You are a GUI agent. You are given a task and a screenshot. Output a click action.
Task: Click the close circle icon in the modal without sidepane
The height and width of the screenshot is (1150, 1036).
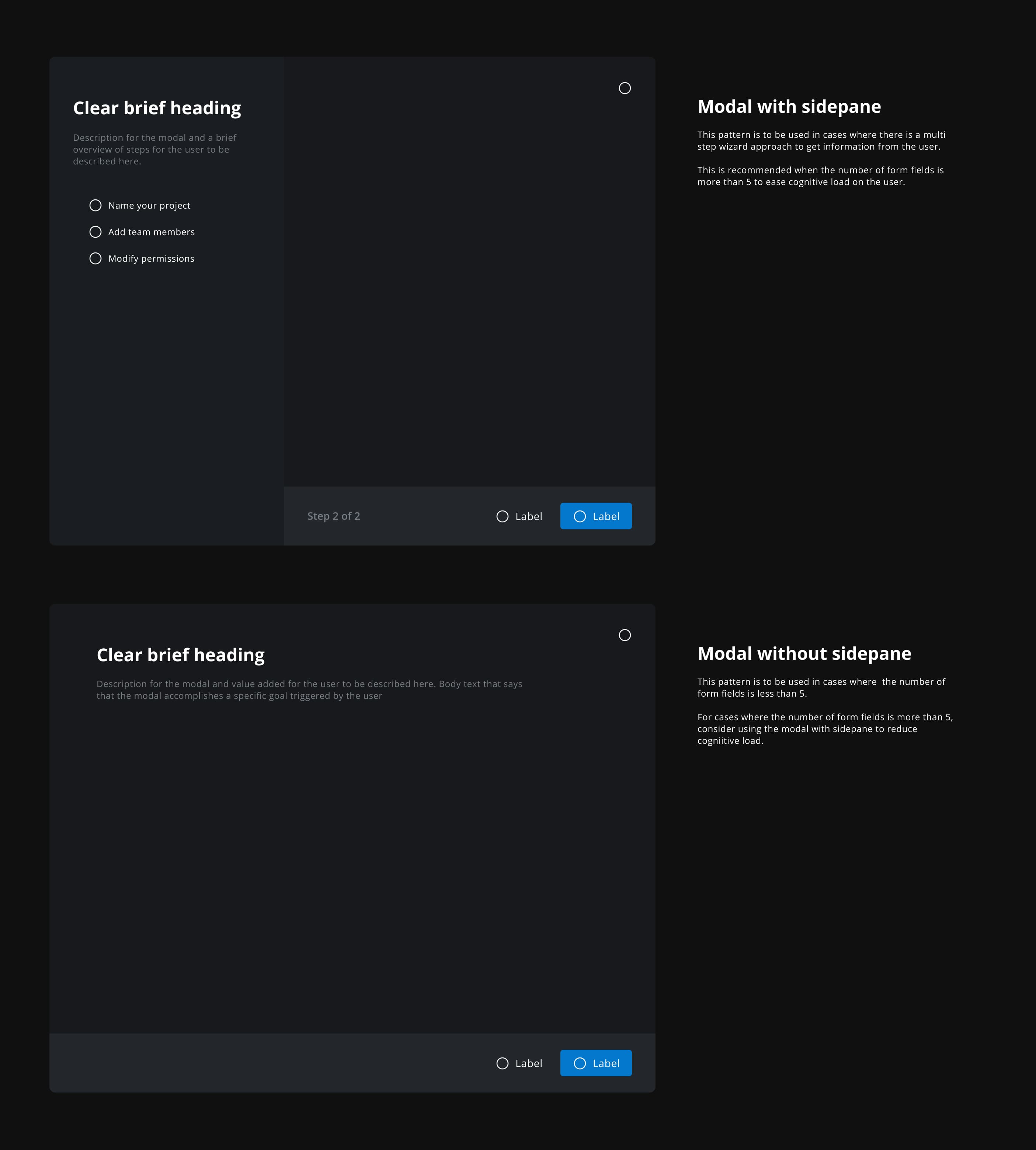(625, 635)
